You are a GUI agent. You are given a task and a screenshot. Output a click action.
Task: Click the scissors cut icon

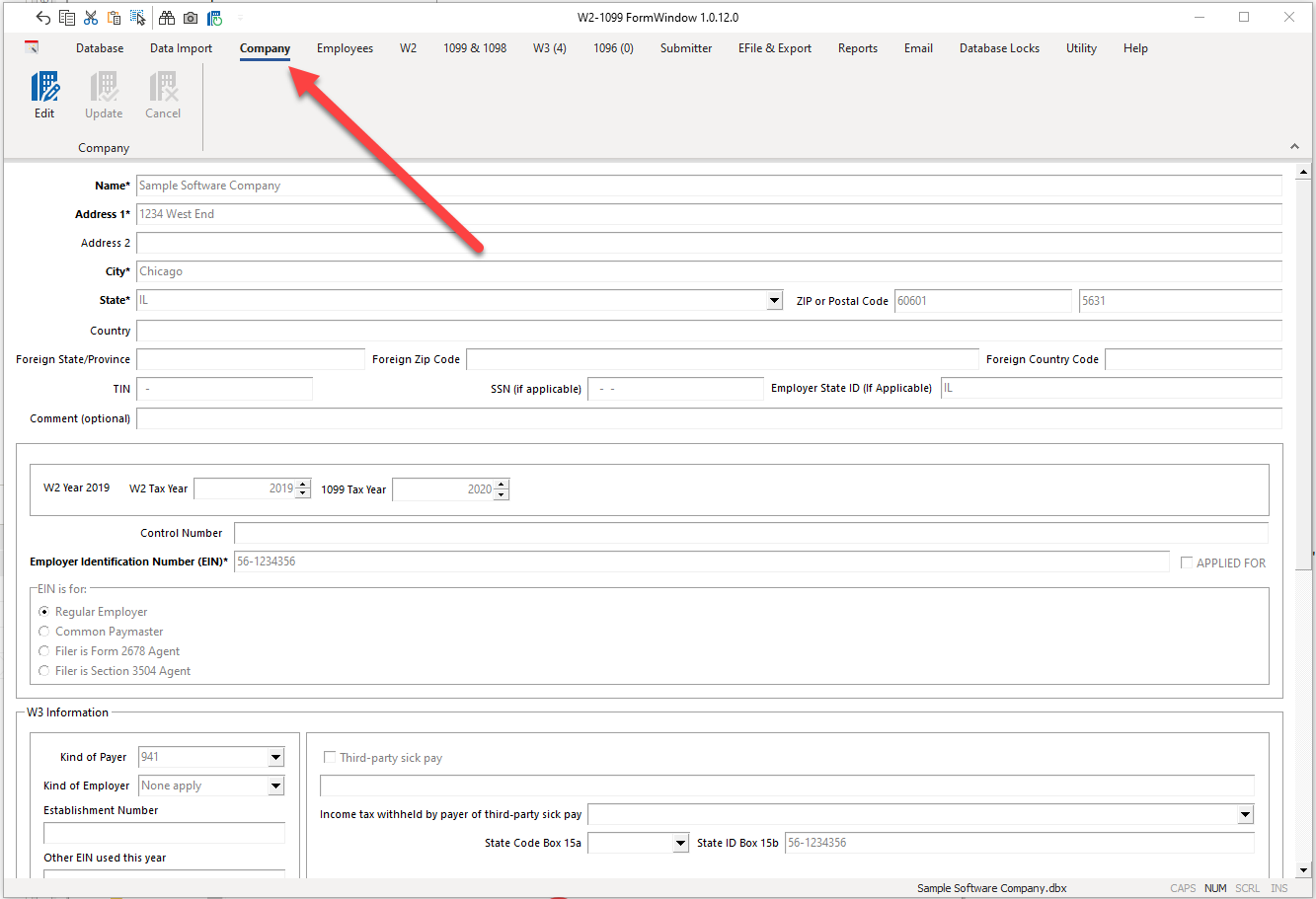[91, 18]
